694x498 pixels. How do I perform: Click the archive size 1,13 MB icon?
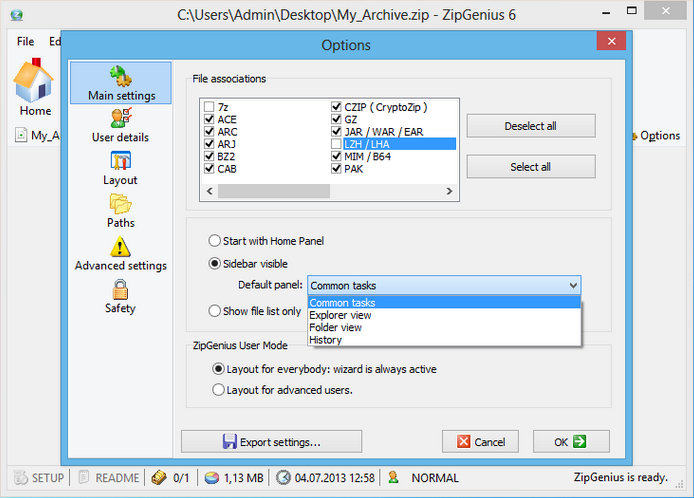tap(212, 478)
